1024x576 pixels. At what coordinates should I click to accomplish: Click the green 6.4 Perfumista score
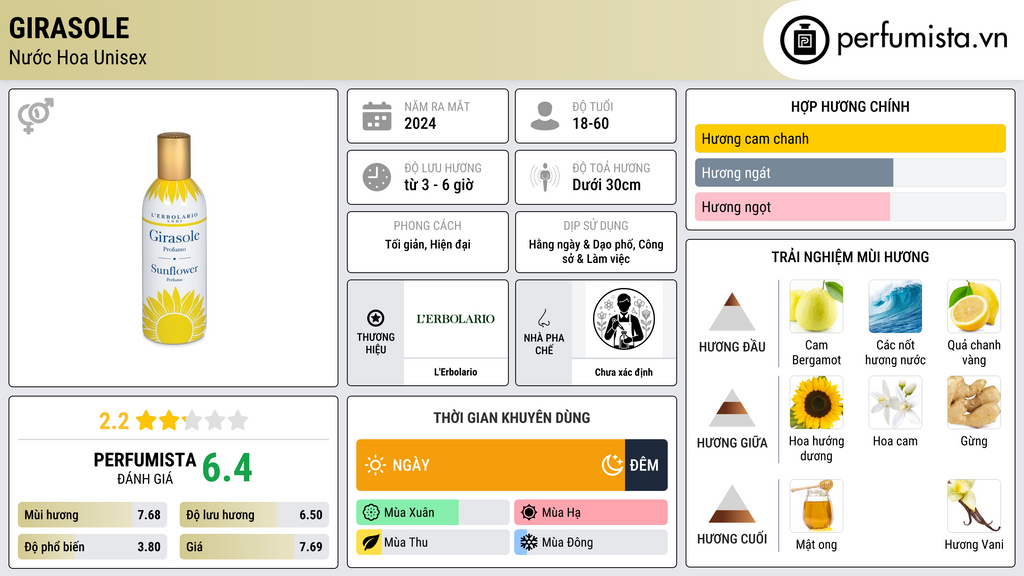(227, 468)
